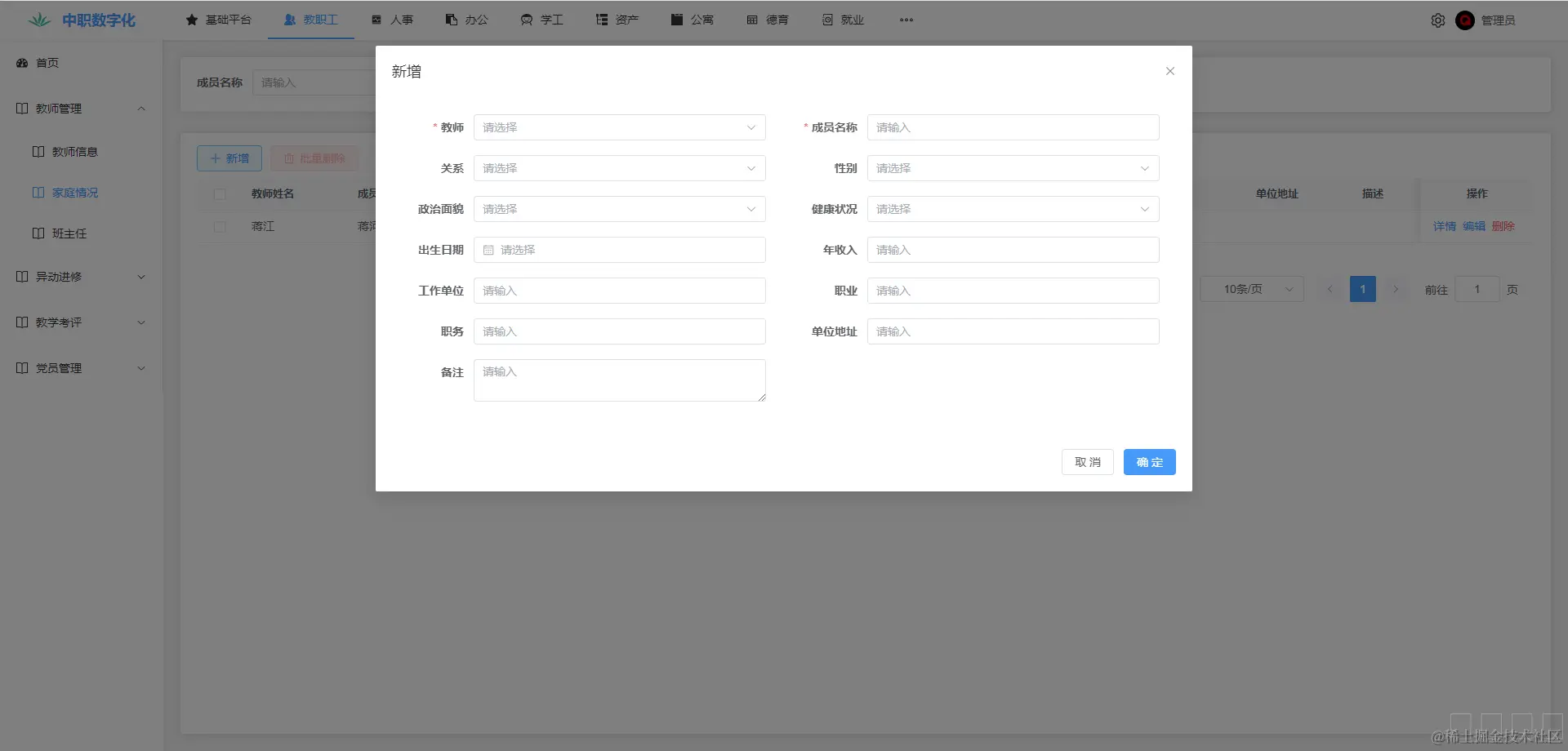This screenshot has width=1568, height=751.
Task: Click the 备注 textarea
Action: click(x=620, y=380)
